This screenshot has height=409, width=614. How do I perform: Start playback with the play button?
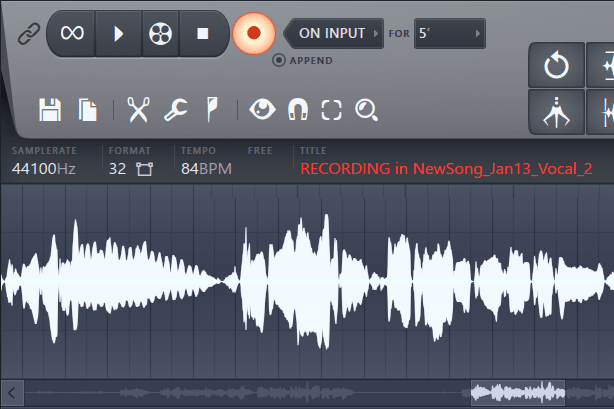pyautogui.click(x=118, y=33)
